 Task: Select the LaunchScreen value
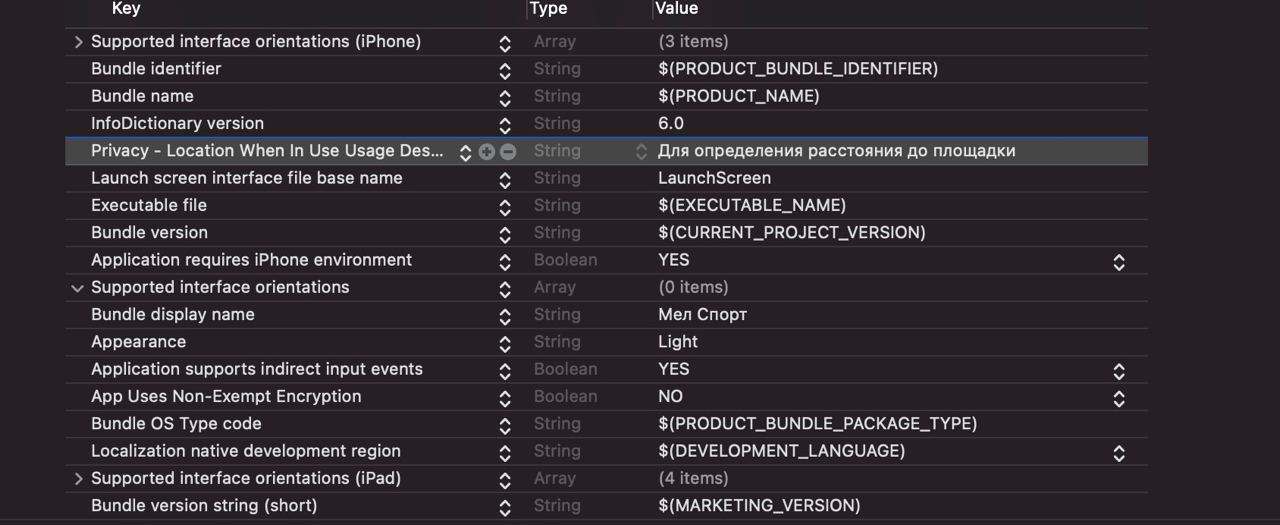click(x=715, y=178)
